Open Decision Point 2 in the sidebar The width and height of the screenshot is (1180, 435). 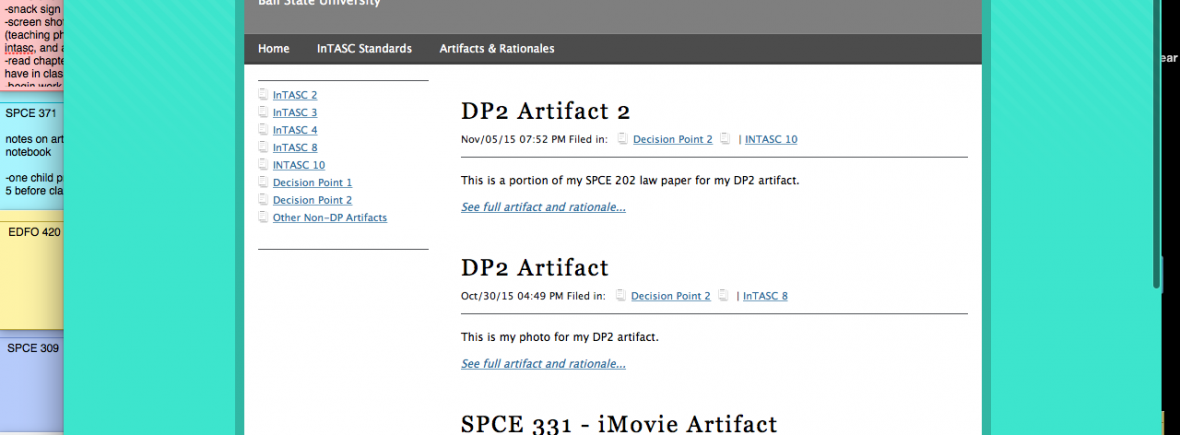pyautogui.click(x=312, y=200)
